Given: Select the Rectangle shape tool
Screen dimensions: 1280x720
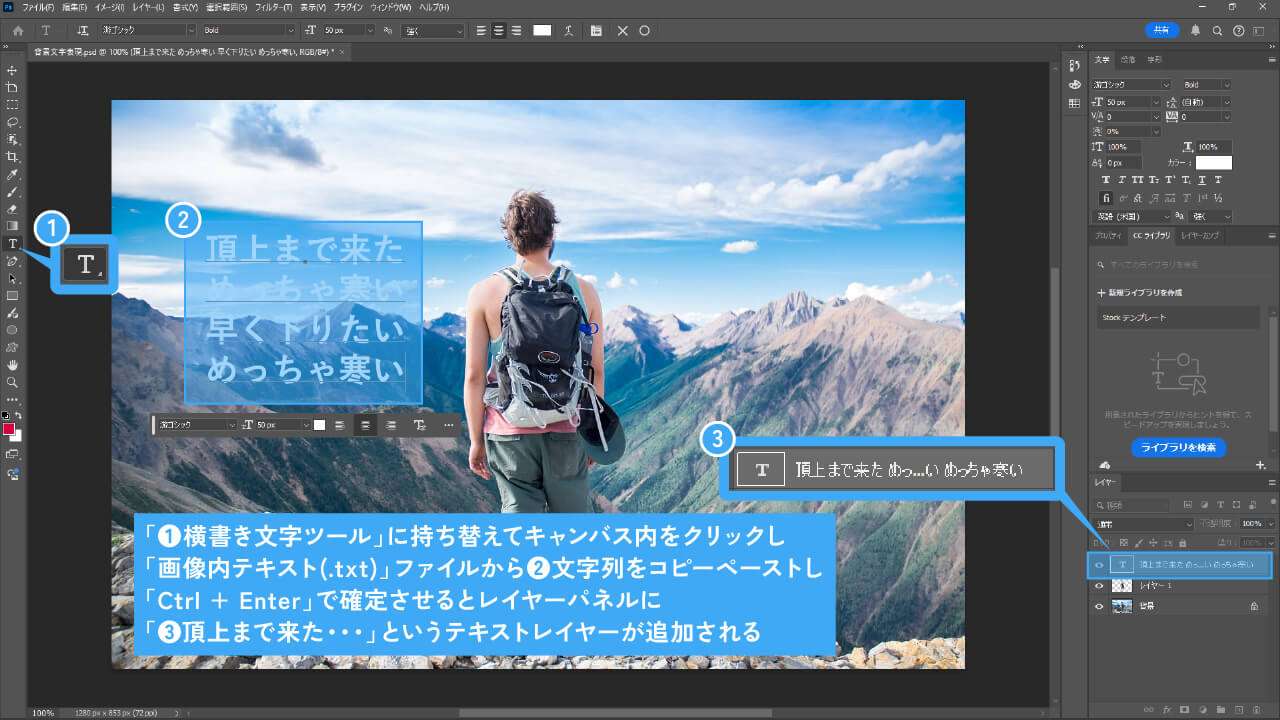Looking at the screenshot, I should (12, 295).
